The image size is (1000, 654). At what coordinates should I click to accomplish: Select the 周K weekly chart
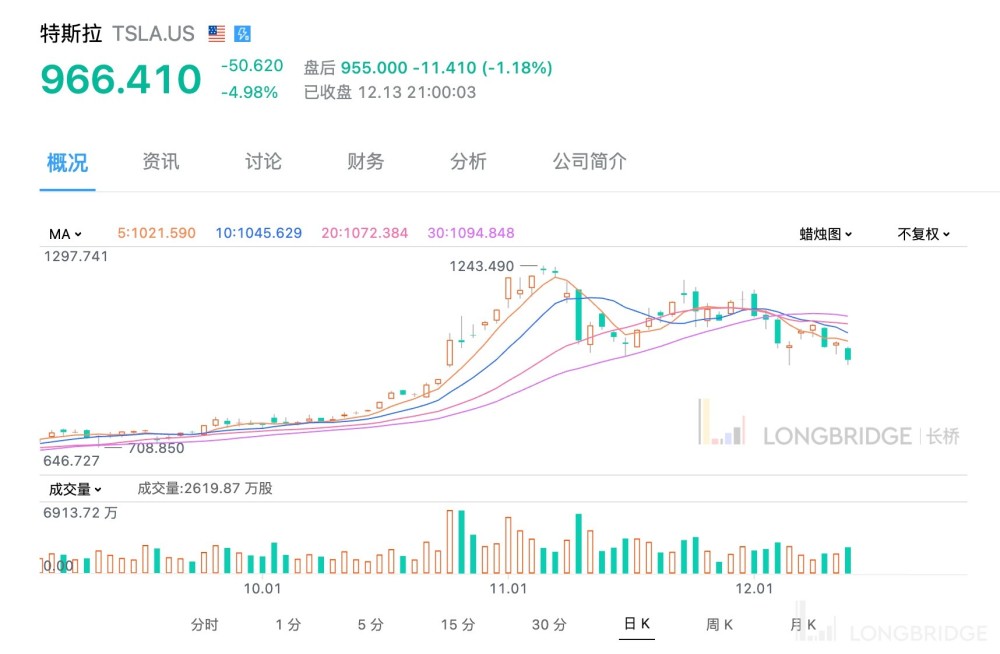(x=719, y=625)
